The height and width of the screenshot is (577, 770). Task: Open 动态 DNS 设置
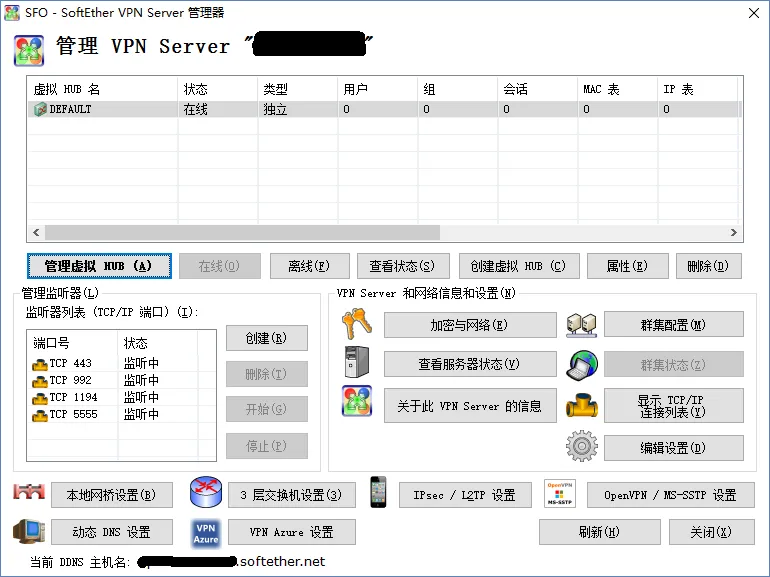click(112, 532)
